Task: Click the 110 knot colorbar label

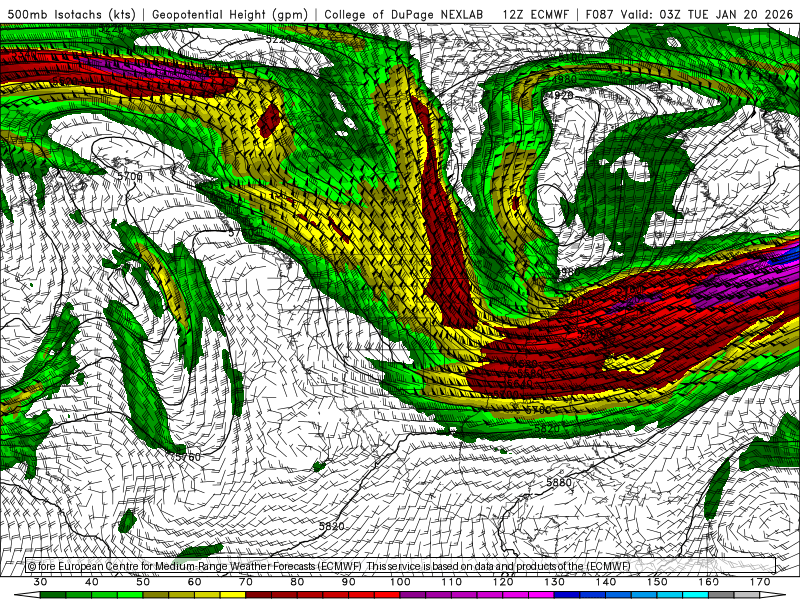Action: click(x=452, y=582)
